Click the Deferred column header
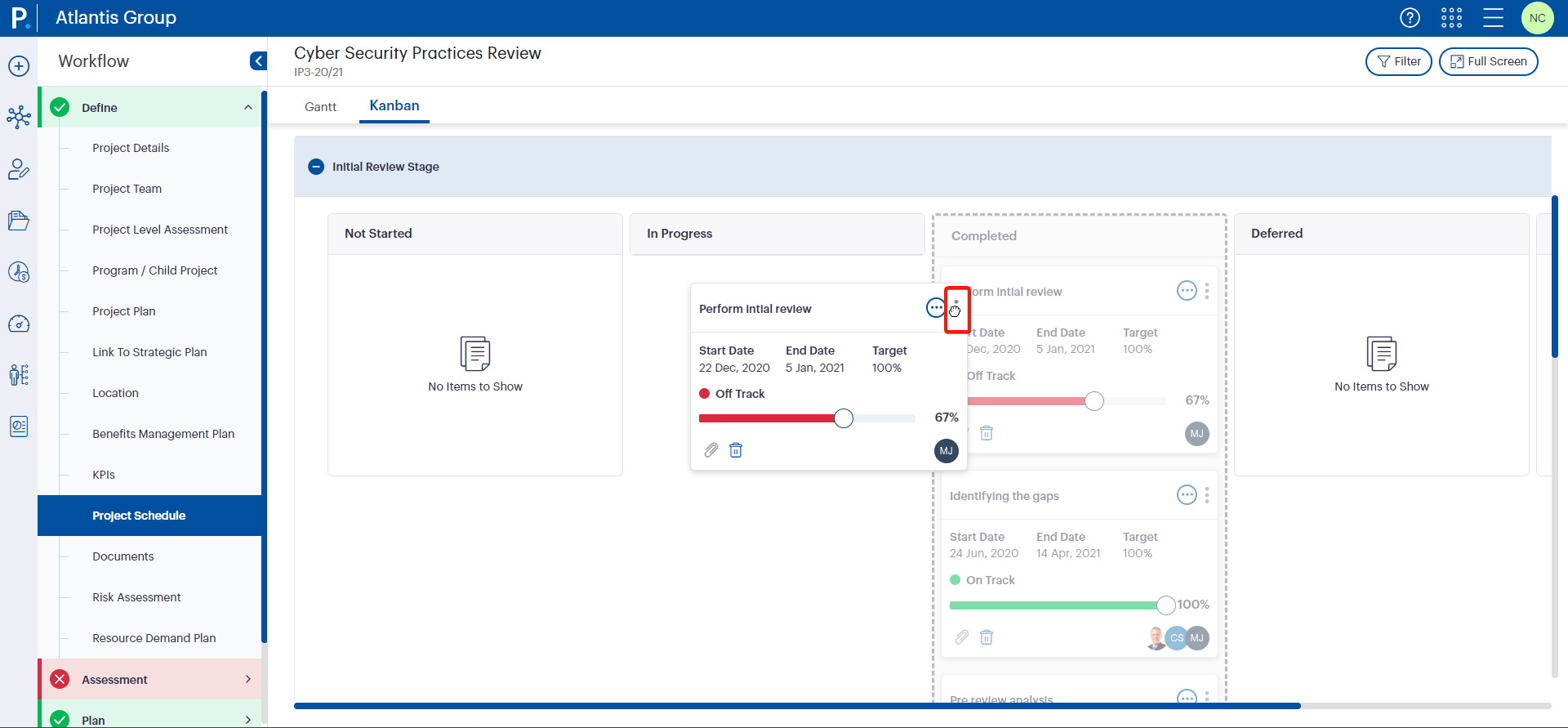This screenshot has width=1568, height=728. tap(1382, 234)
